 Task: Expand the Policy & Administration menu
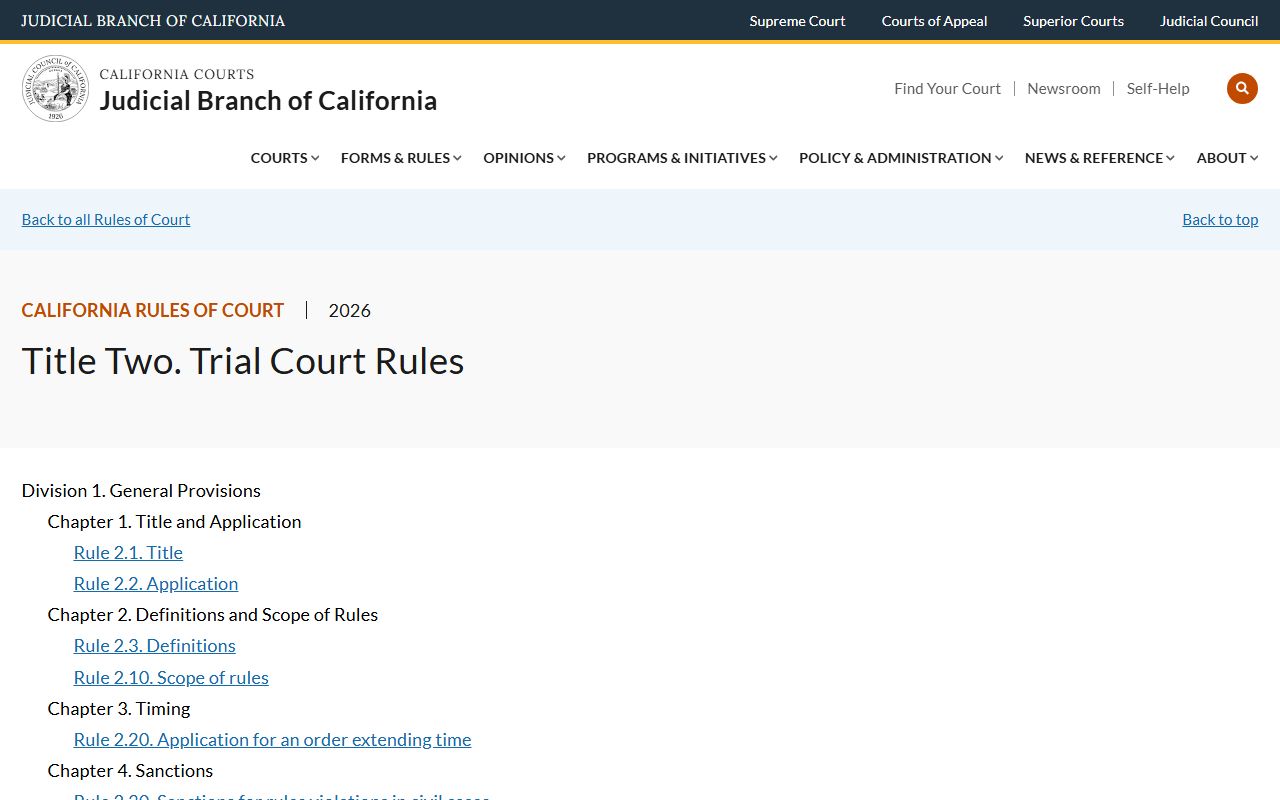(901, 158)
